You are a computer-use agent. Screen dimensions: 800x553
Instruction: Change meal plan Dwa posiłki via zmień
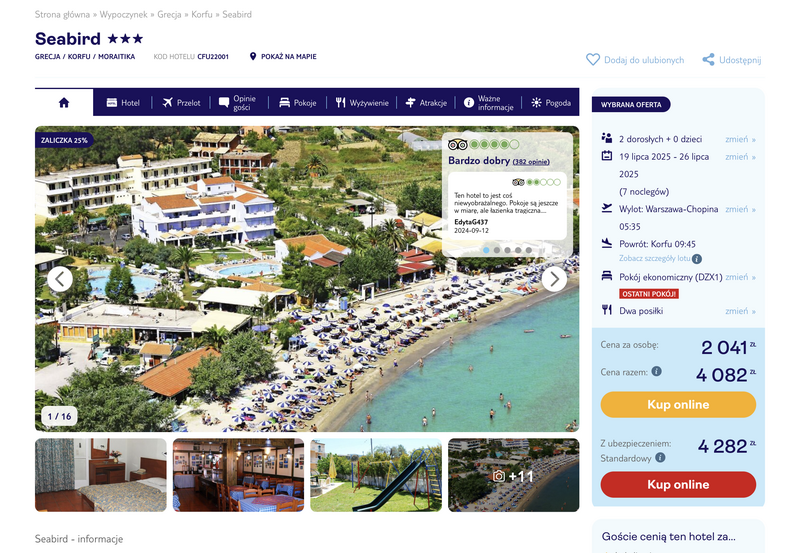[740, 311]
